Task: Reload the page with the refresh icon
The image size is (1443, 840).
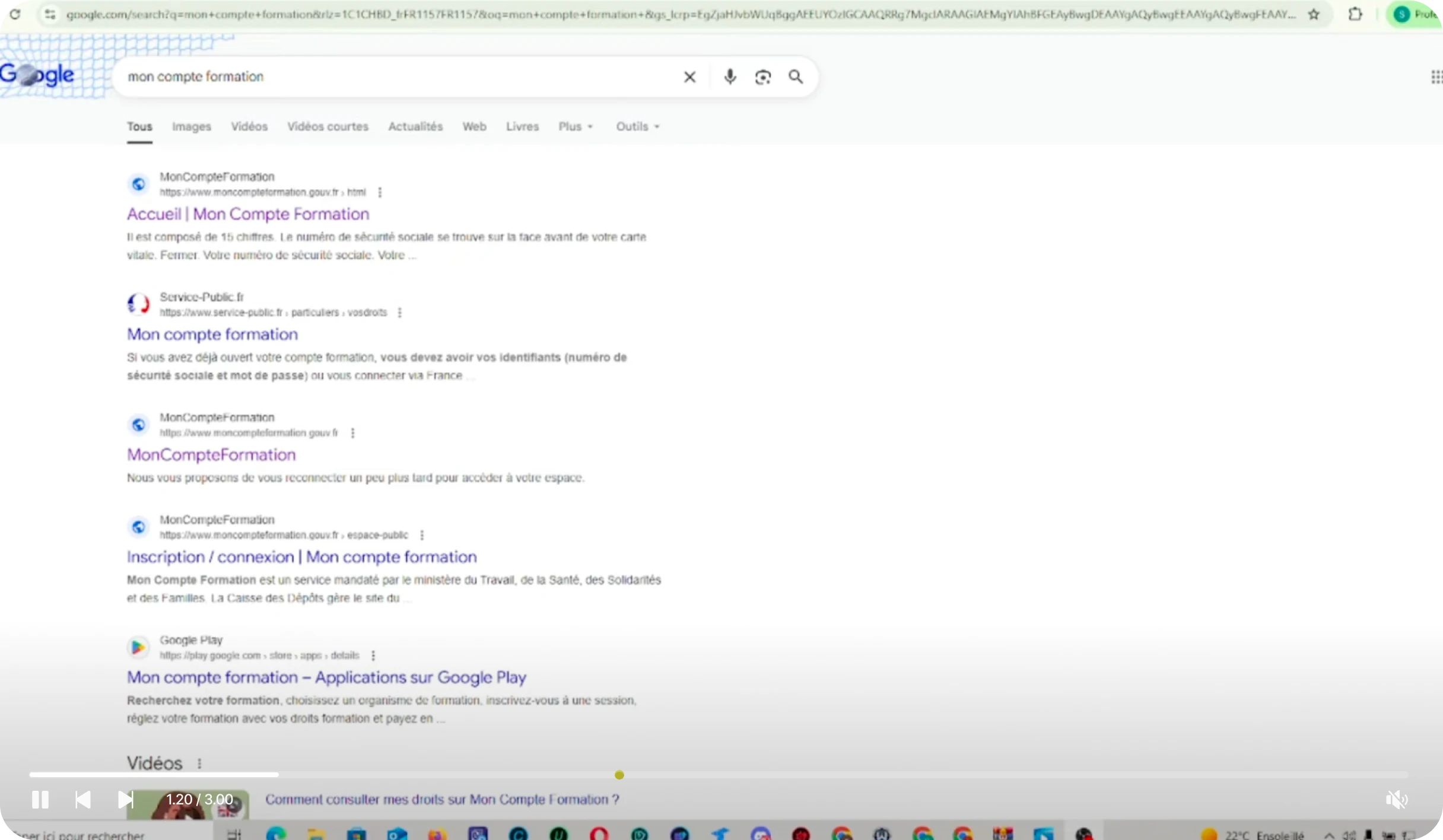Action: (x=15, y=14)
